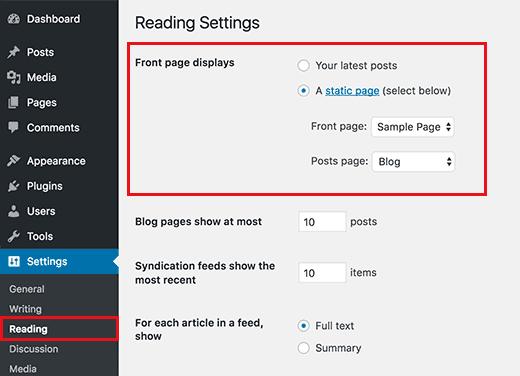Click the Users person icon
The width and height of the screenshot is (520, 376).
tap(14, 211)
